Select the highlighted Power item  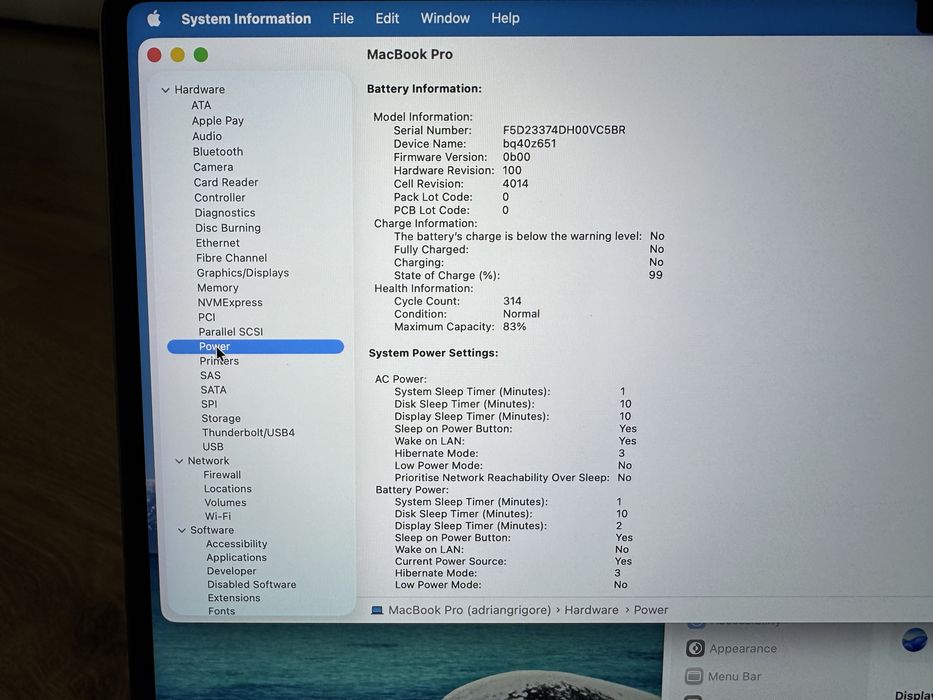coord(255,346)
